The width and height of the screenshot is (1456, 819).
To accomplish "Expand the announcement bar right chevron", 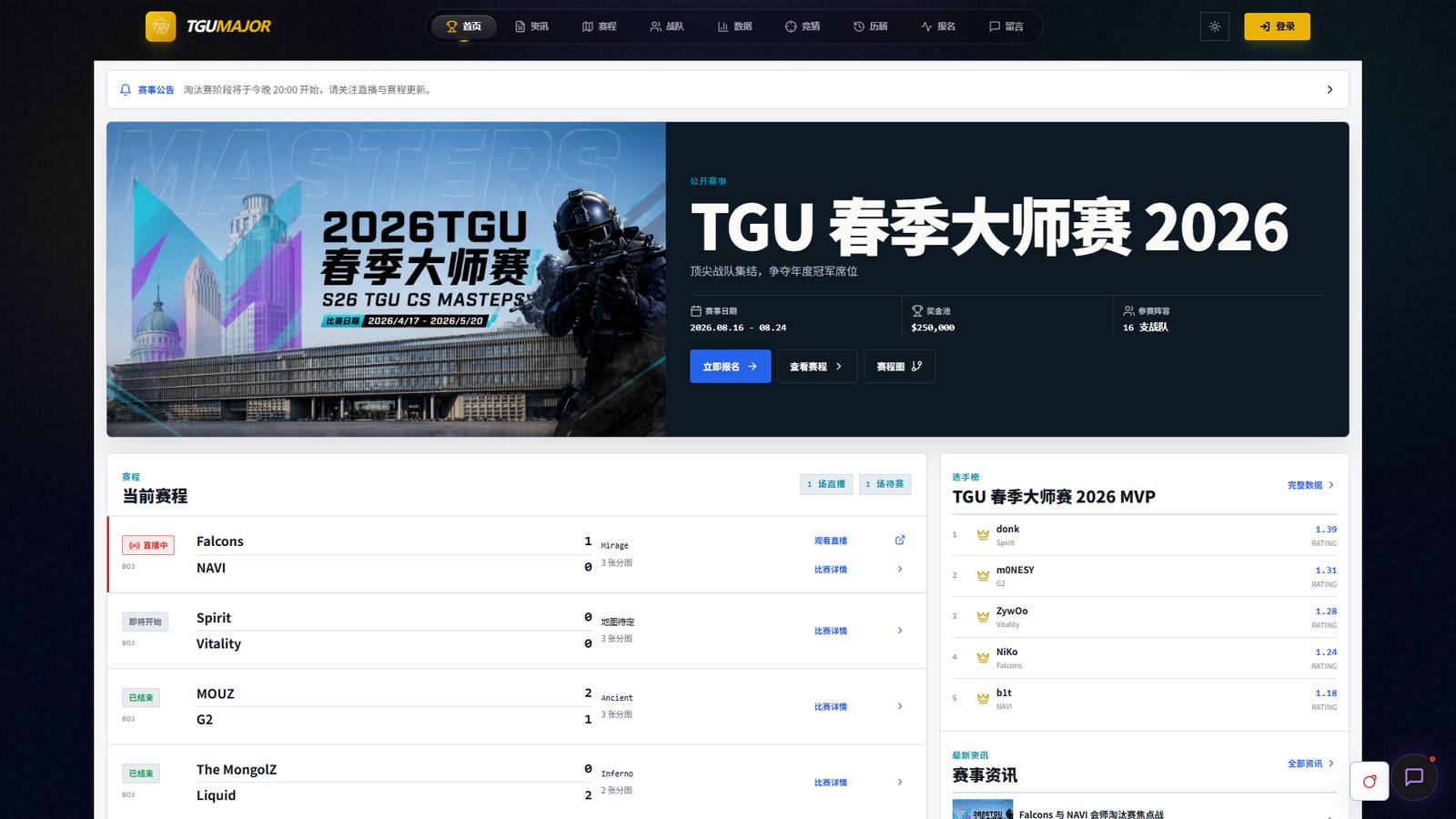I will click(1330, 90).
